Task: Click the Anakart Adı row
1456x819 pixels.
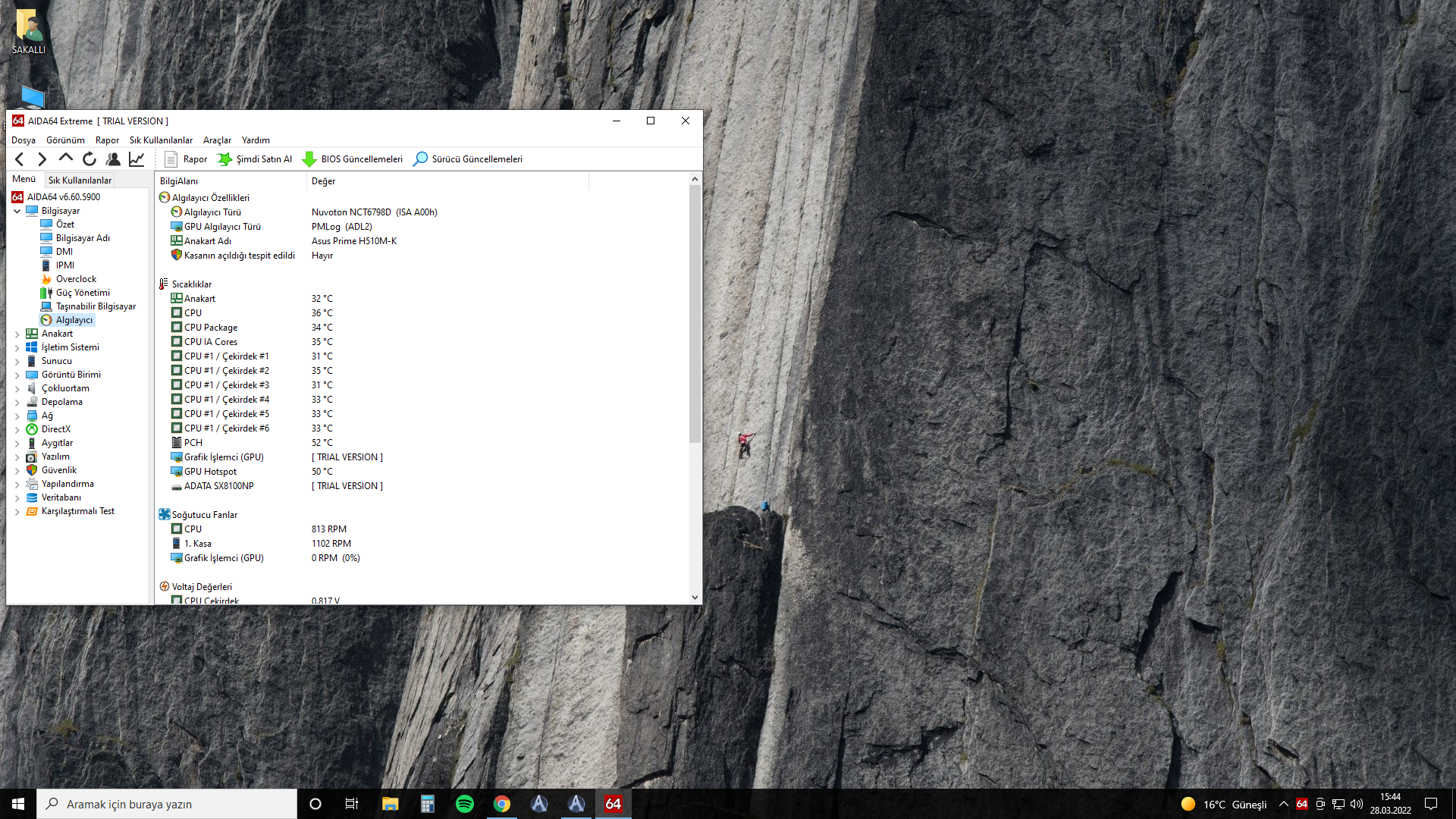Action: [x=422, y=241]
